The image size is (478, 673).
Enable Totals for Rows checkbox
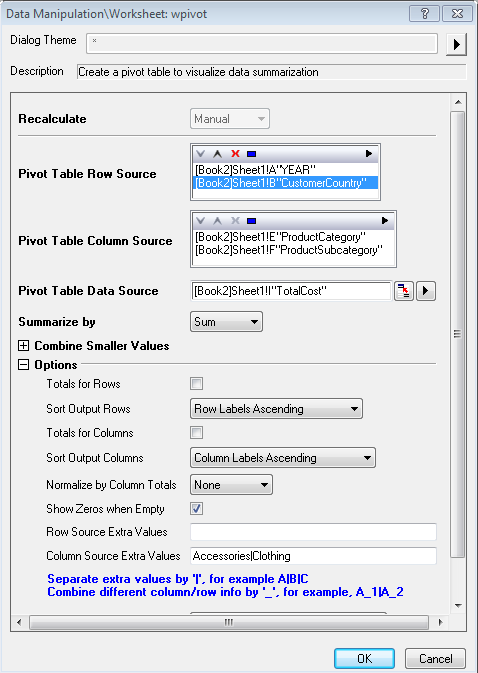(197, 384)
